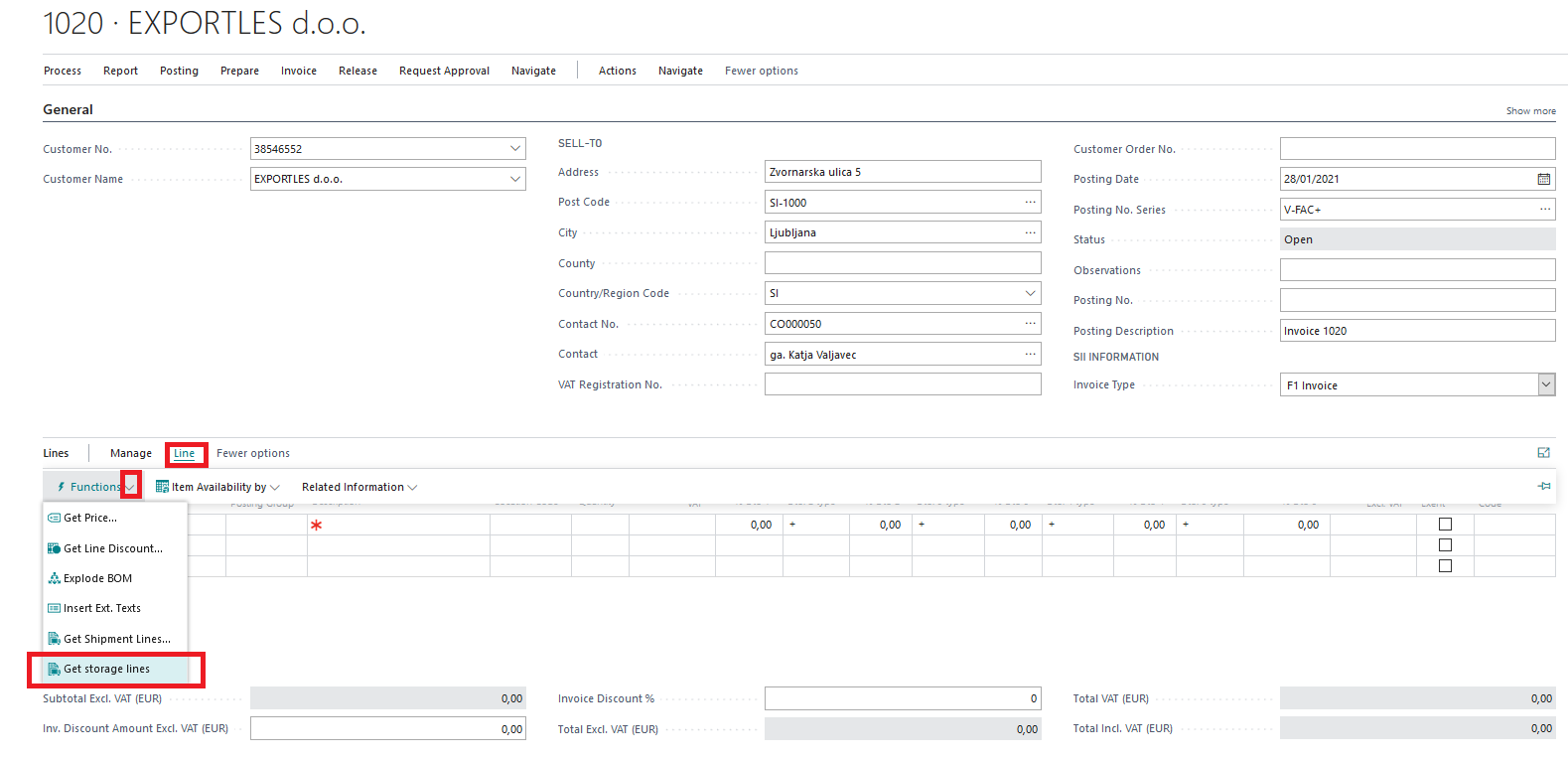Viewport: 1568px width, 761px height.
Task: Click the Invoice Discount % field
Action: pos(903,698)
